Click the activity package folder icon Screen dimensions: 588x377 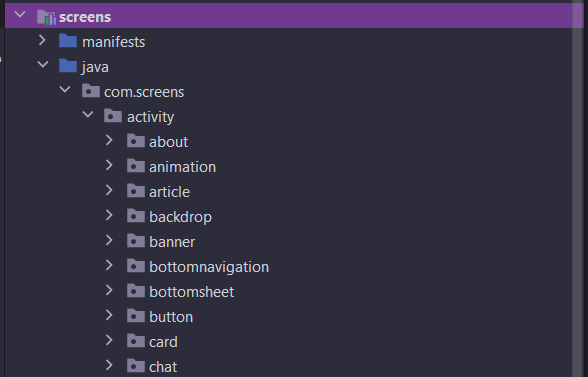(113, 116)
